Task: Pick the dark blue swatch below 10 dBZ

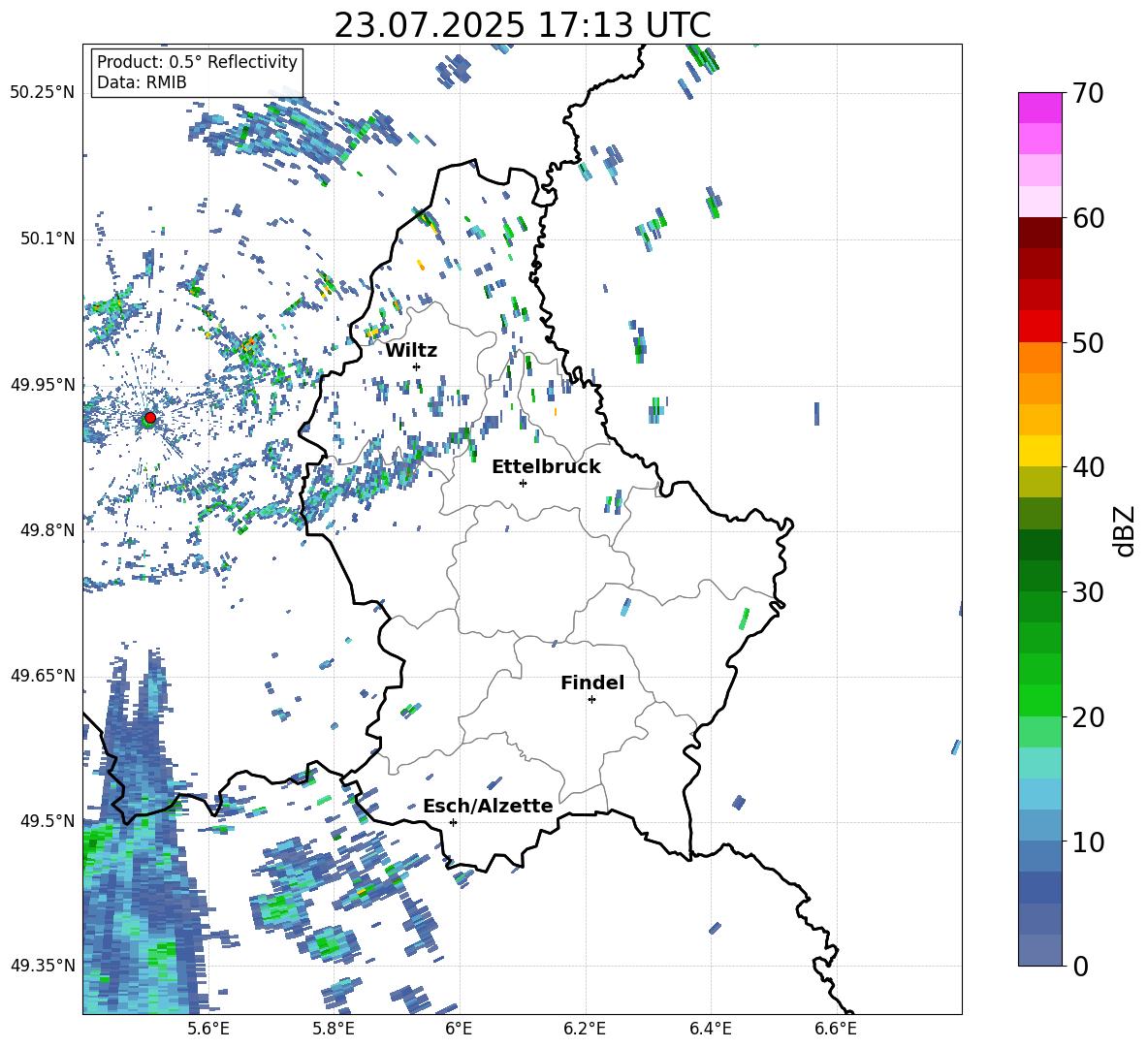Action: point(1039,888)
